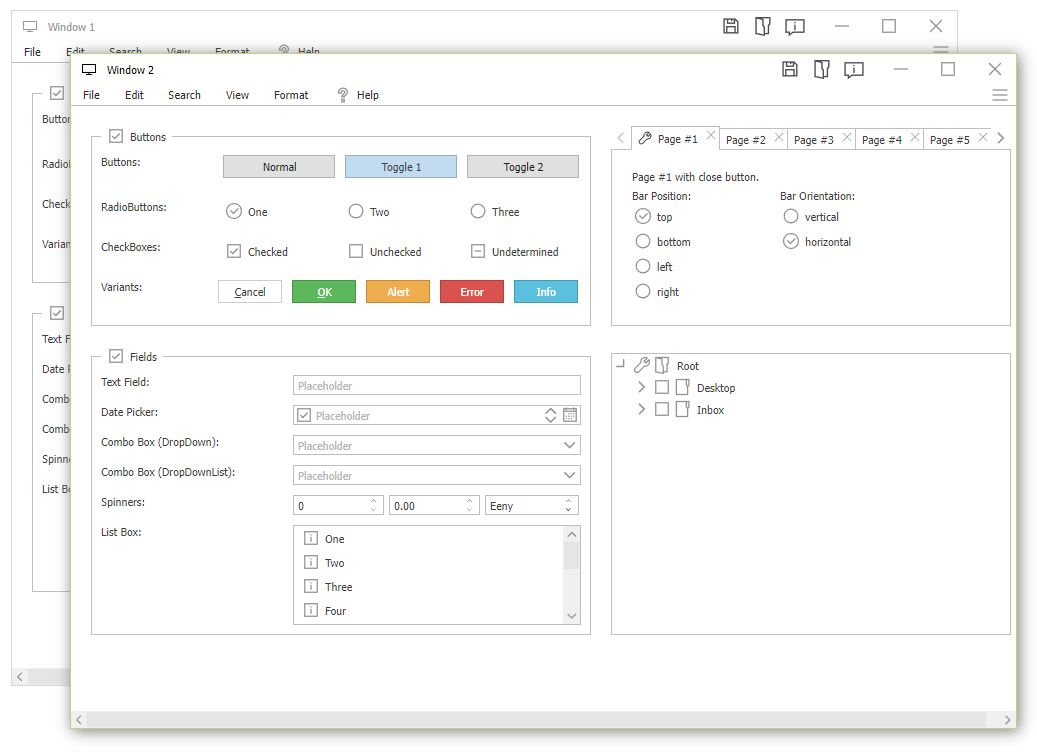Open the Combo Box (DropDownList) arrow
Screen dimensions: 1037x754
coord(569,475)
